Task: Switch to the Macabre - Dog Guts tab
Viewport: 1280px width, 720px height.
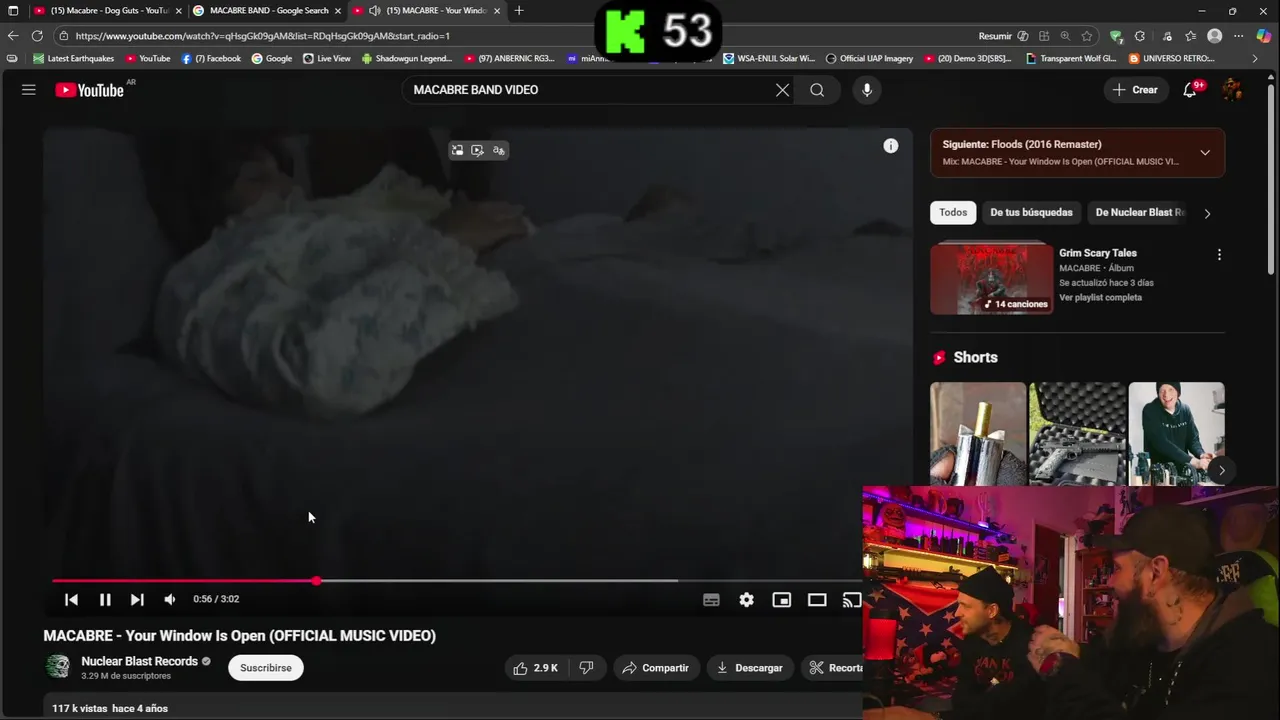Action: tap(107, 11)
